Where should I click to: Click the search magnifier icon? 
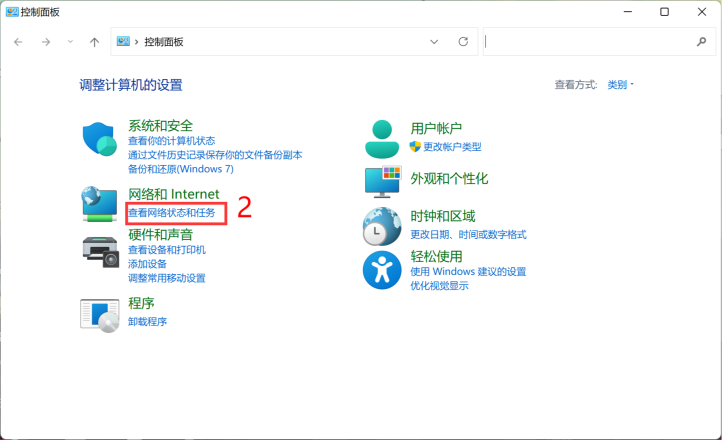701,41
